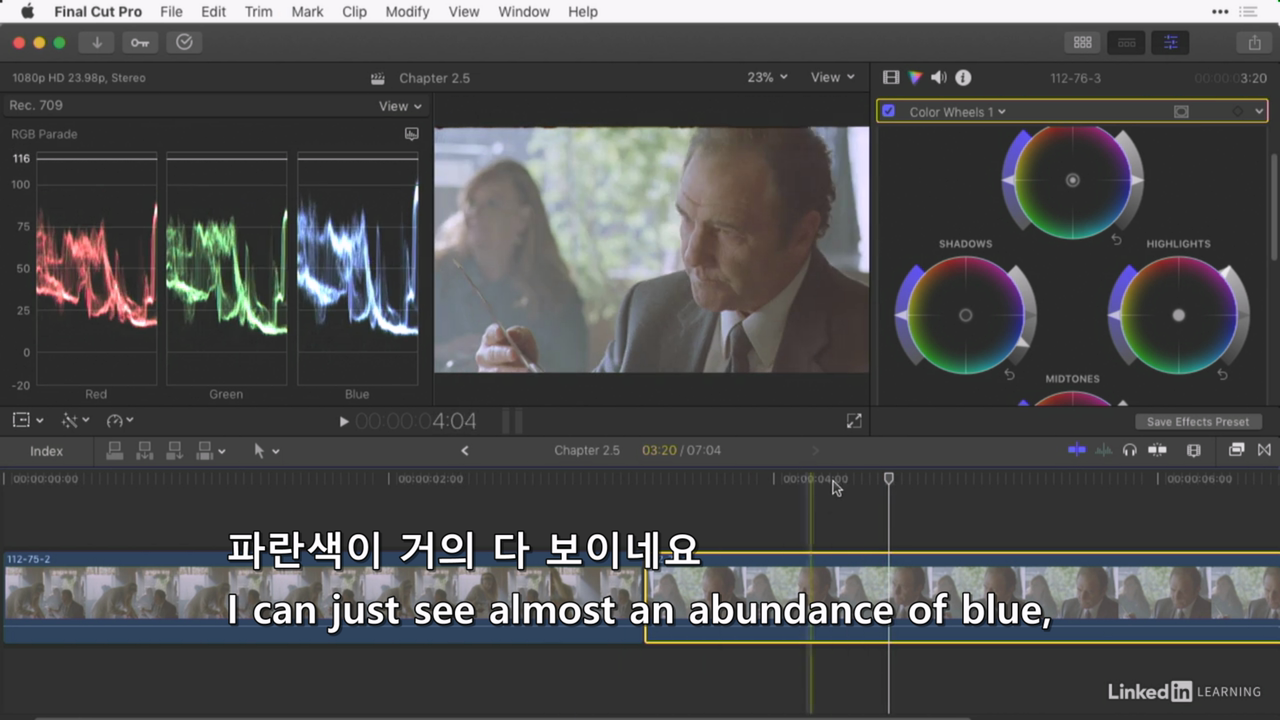The image size is (1280, 720).
Task: Click the top color wheel center puck
Action: (1073, 181)
